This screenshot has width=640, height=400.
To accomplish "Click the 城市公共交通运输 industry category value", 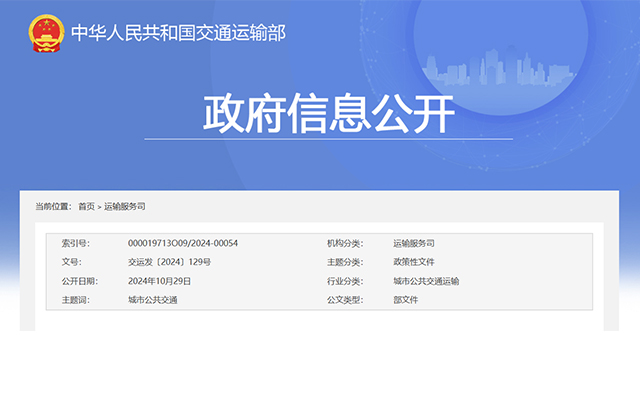I will (x=426, y=281).
